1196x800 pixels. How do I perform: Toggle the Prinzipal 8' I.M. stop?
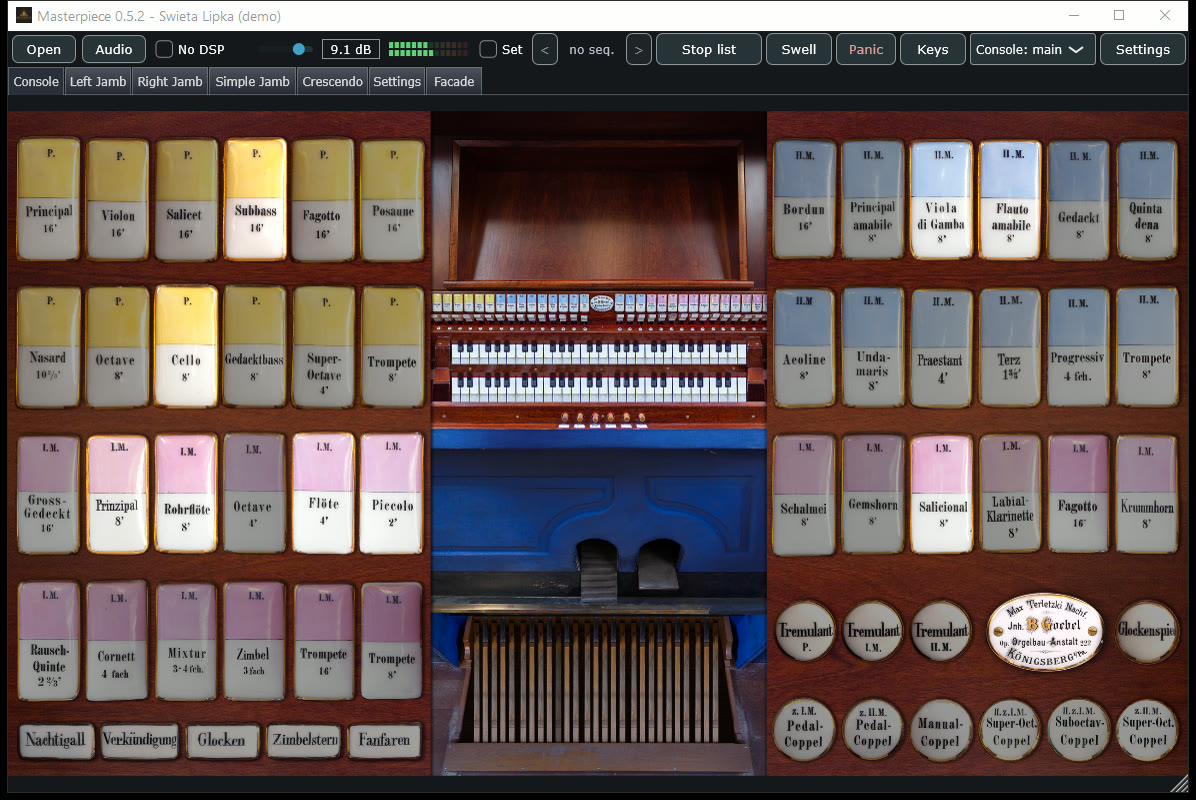click(117, 493)
